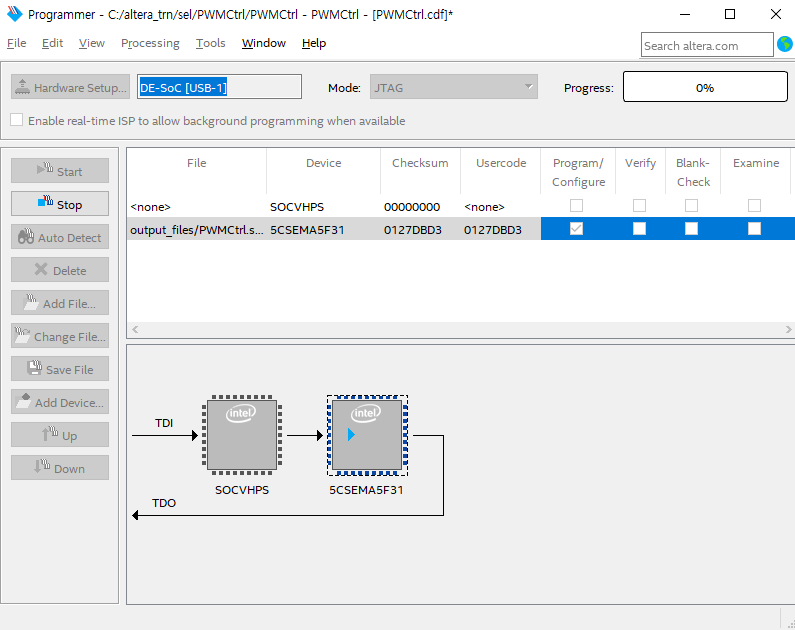Maximize the Programmer window

coord(730,14)
